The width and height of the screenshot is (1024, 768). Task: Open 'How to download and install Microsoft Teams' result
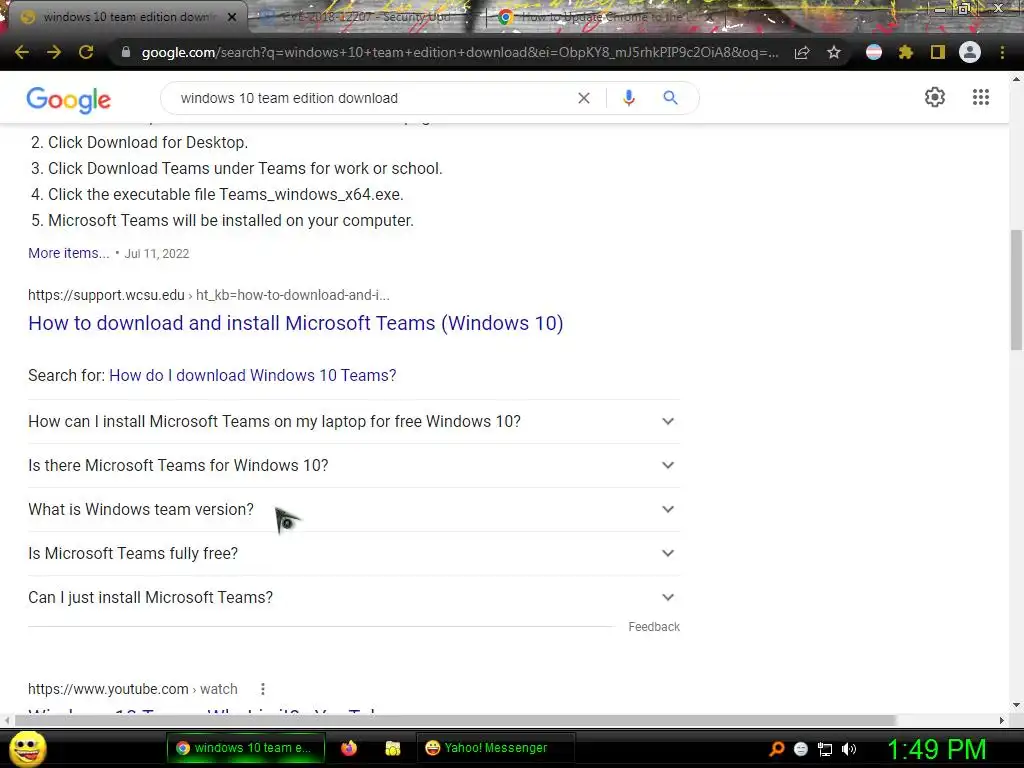295,323
